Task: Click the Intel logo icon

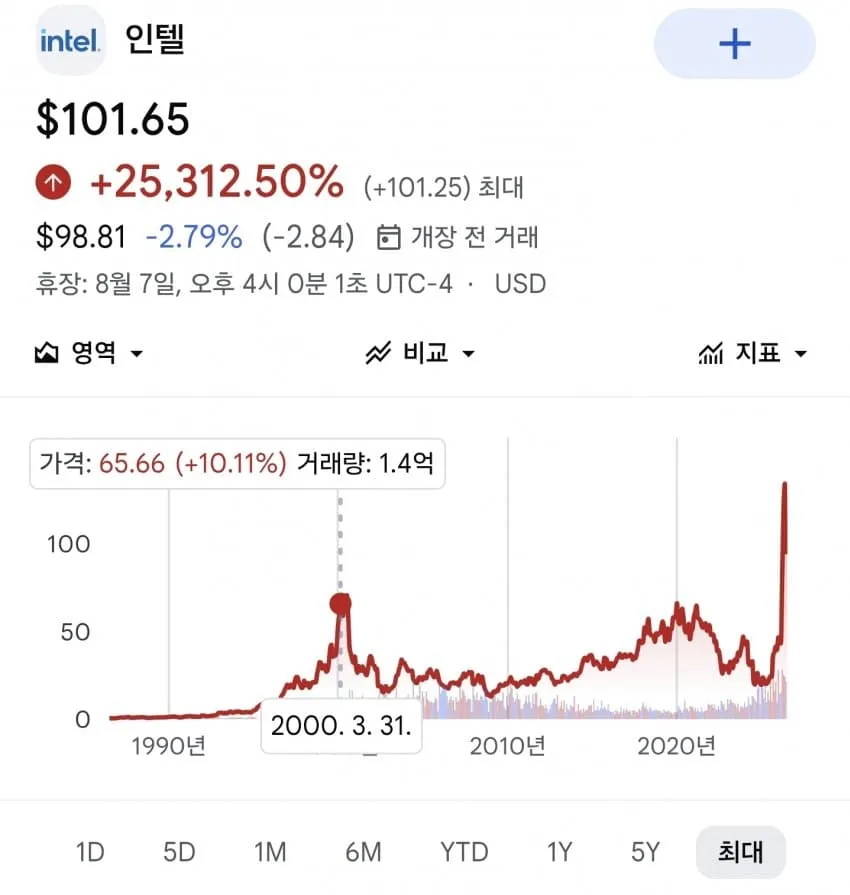Action: [70, 41]
